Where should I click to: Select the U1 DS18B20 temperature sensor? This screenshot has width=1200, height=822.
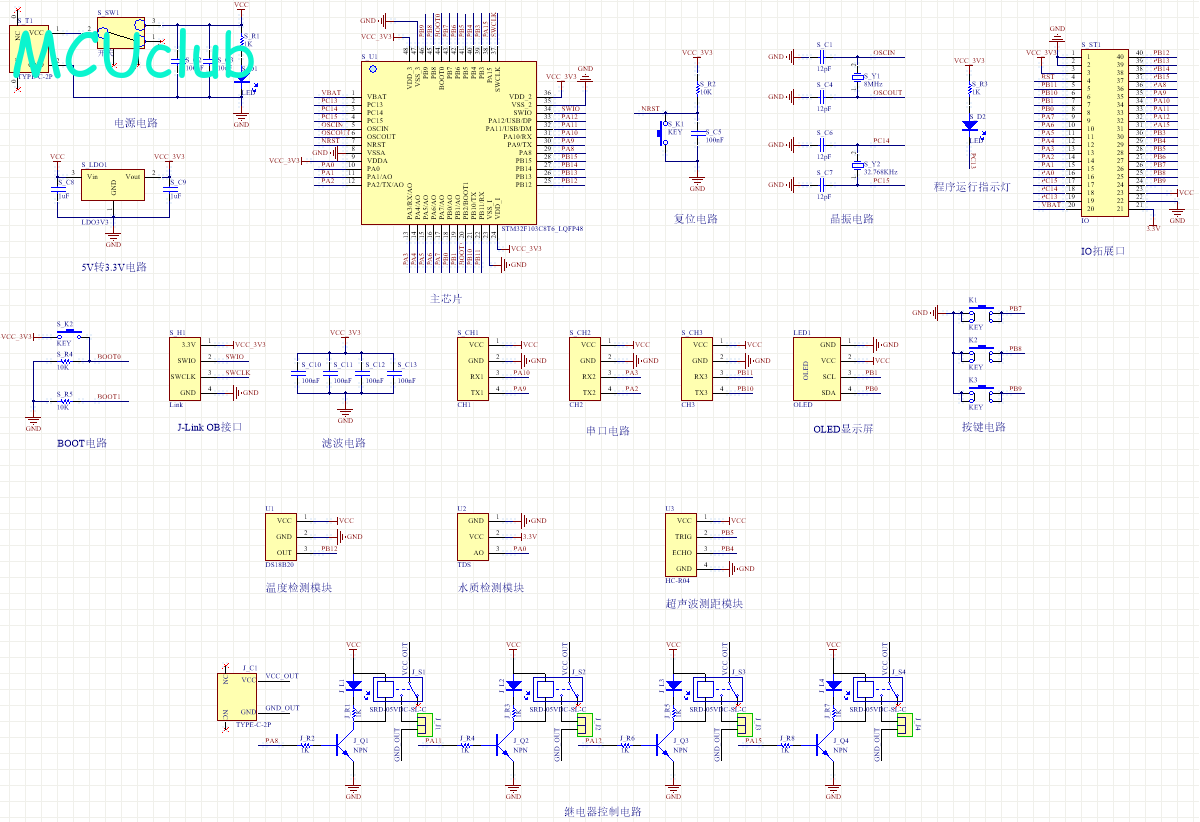coord(282,537)
